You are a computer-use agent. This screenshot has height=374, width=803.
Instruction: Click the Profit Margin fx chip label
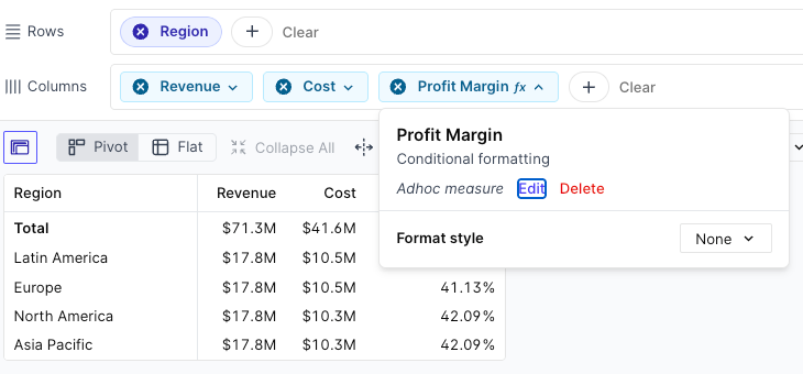pyautogui.click(x=472, y=87)
